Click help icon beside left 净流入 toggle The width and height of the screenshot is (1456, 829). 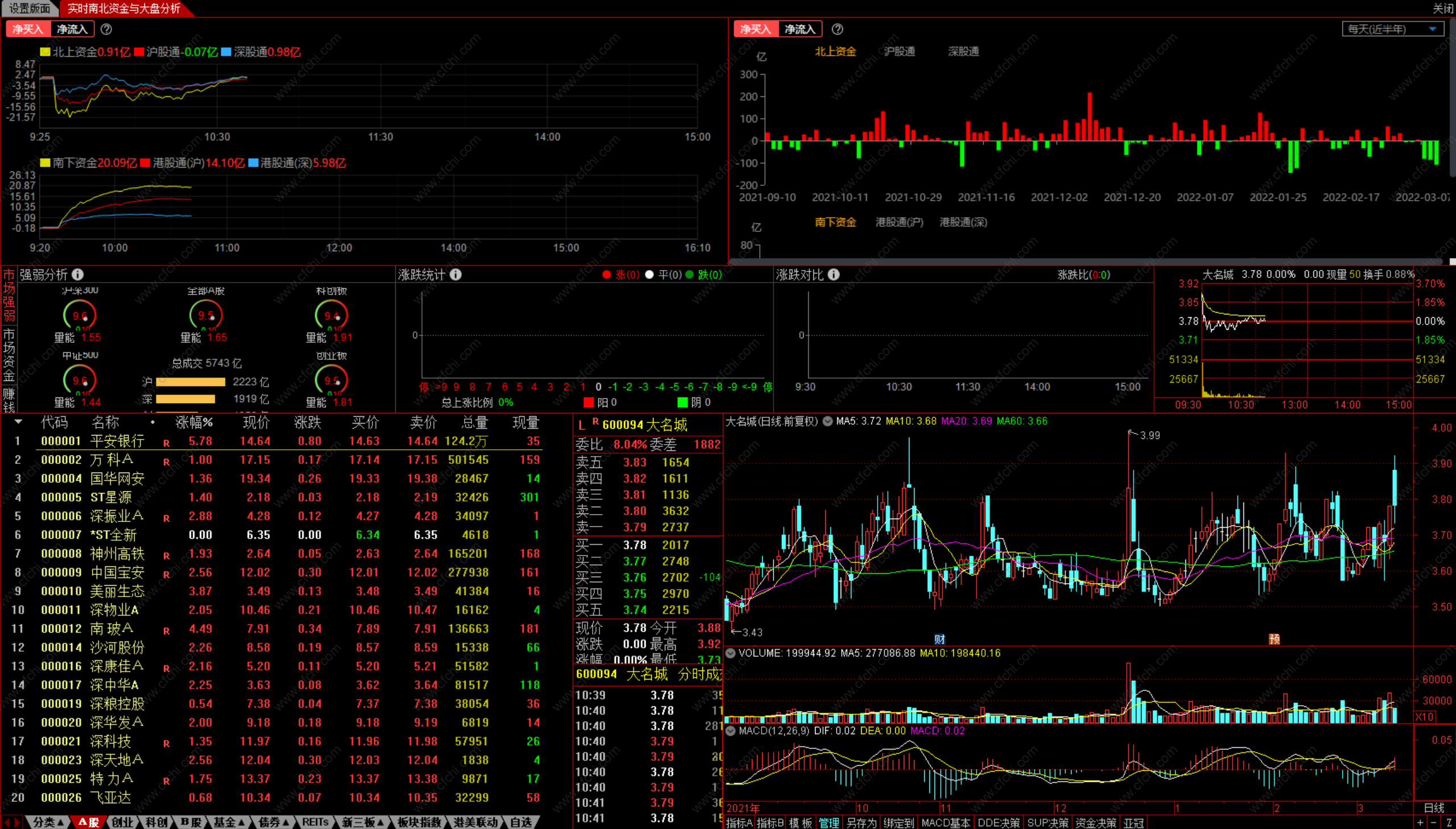point(106,29)
